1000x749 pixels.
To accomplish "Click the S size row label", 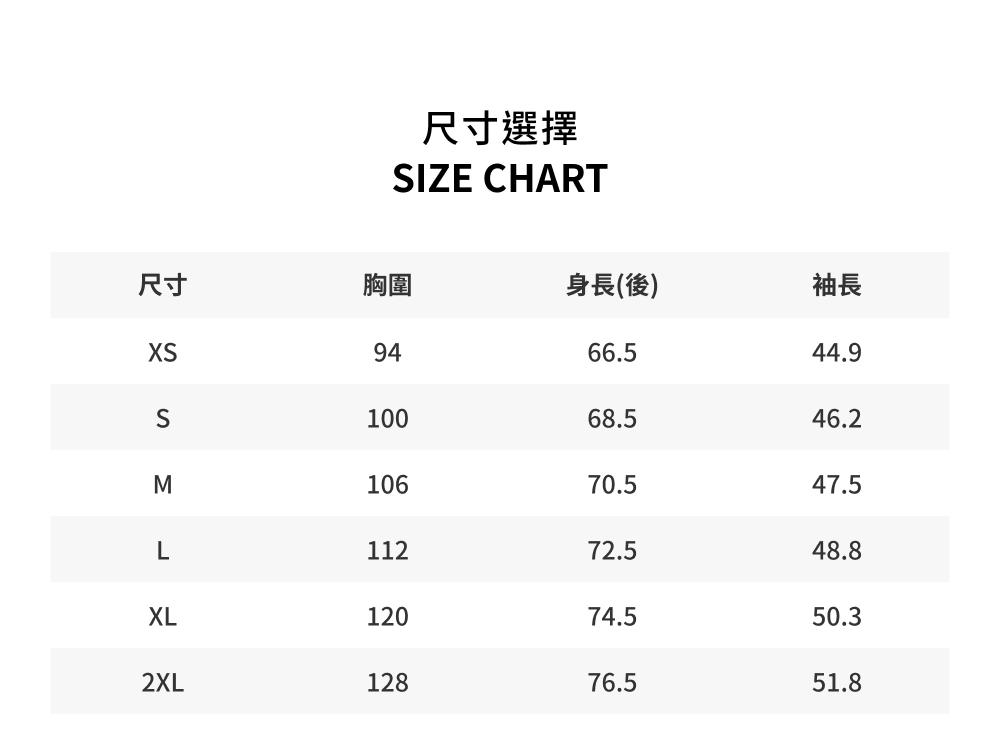I will (x=163, y=419).
